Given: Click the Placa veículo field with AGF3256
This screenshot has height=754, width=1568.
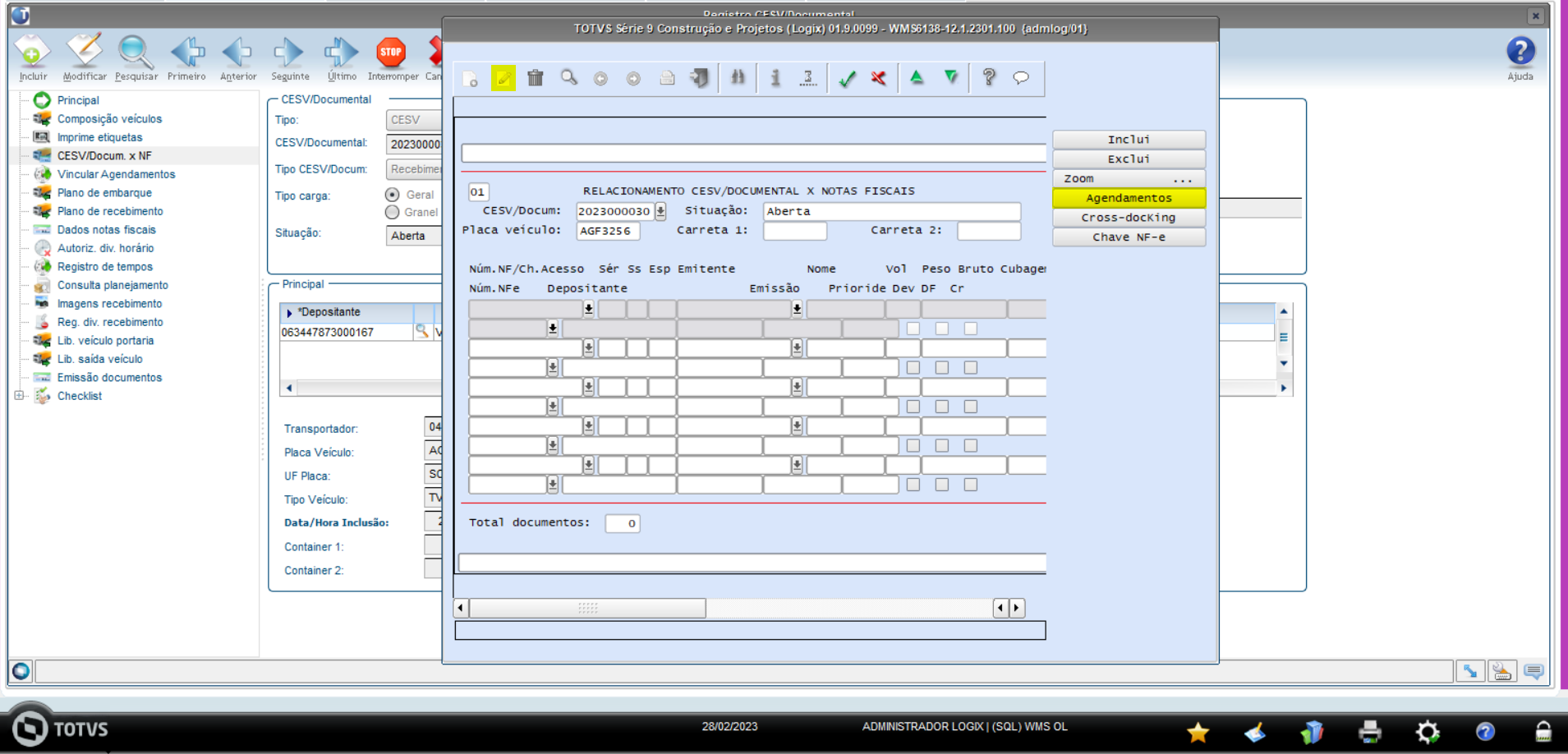Looking at the screenshot, I should [607, 231].
